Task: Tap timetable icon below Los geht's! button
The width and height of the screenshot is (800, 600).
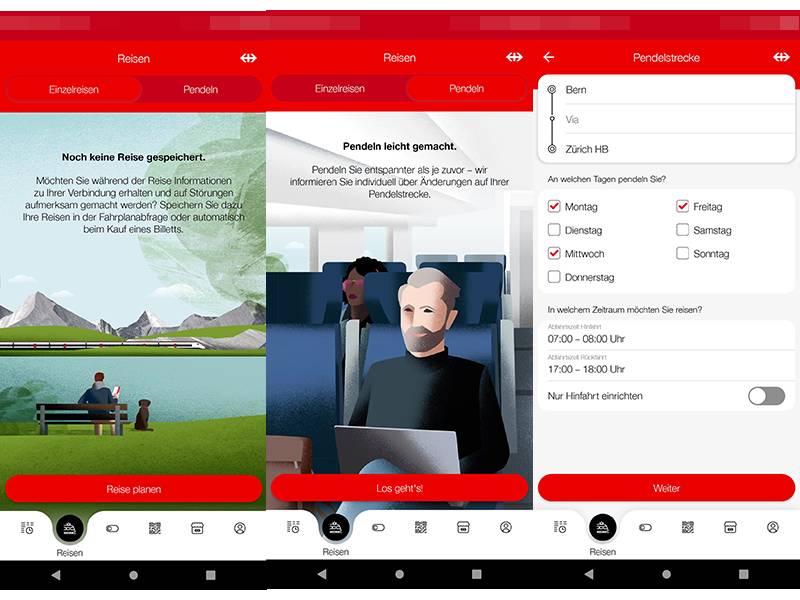Action: pyautogui.click(x=293, y=527)
